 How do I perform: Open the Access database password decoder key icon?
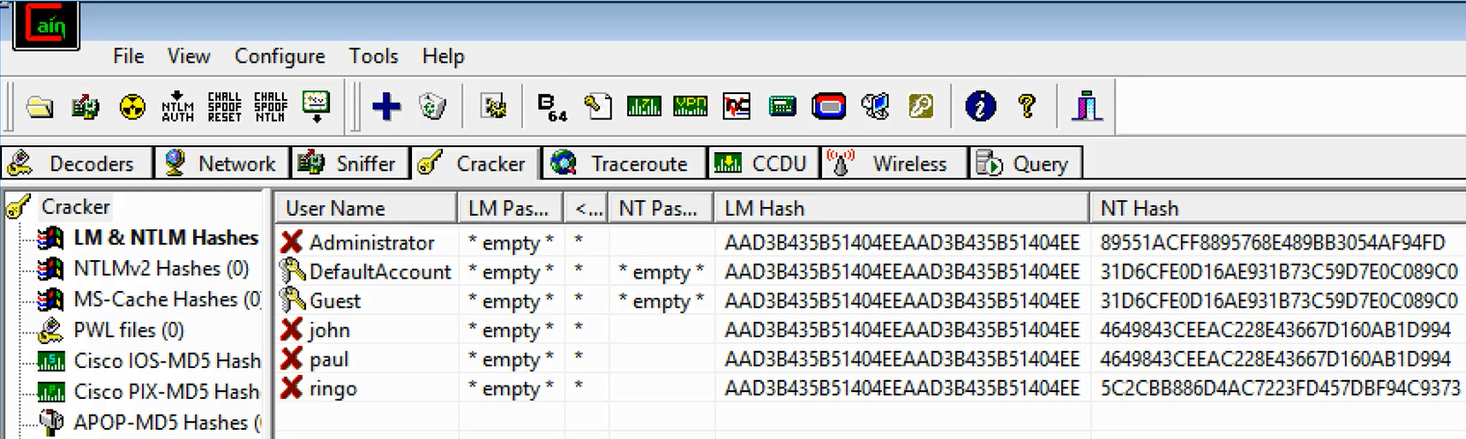[x=598, y=106]
